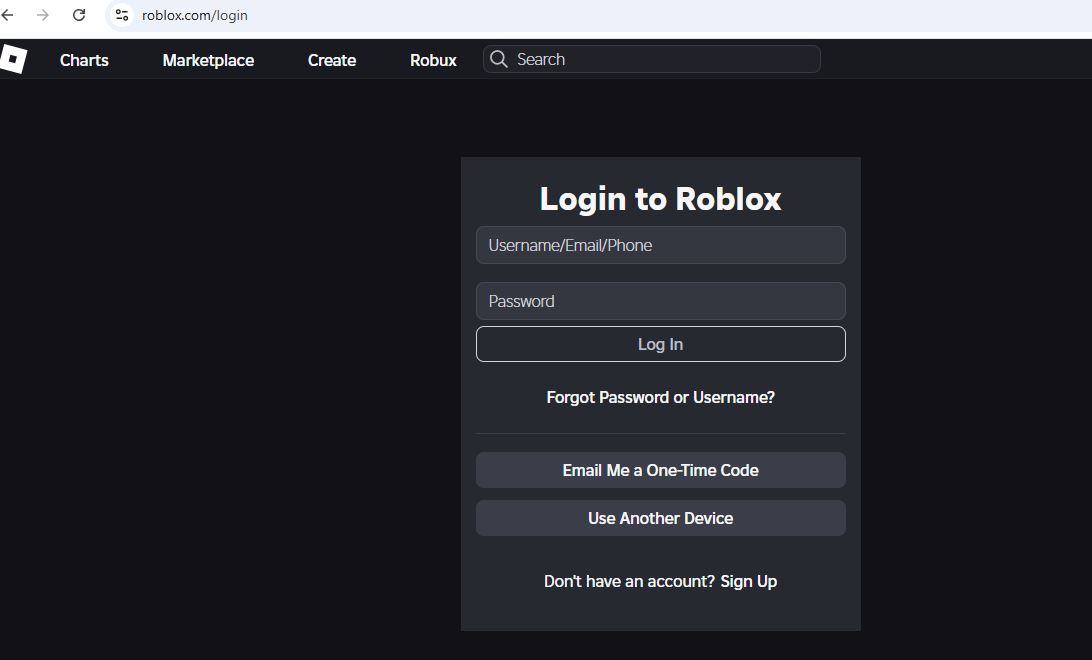The height and width of the screenshot is (660, 1092).
Task: Click Email Me a One-Time Code
Action: [x=660, y=469]
